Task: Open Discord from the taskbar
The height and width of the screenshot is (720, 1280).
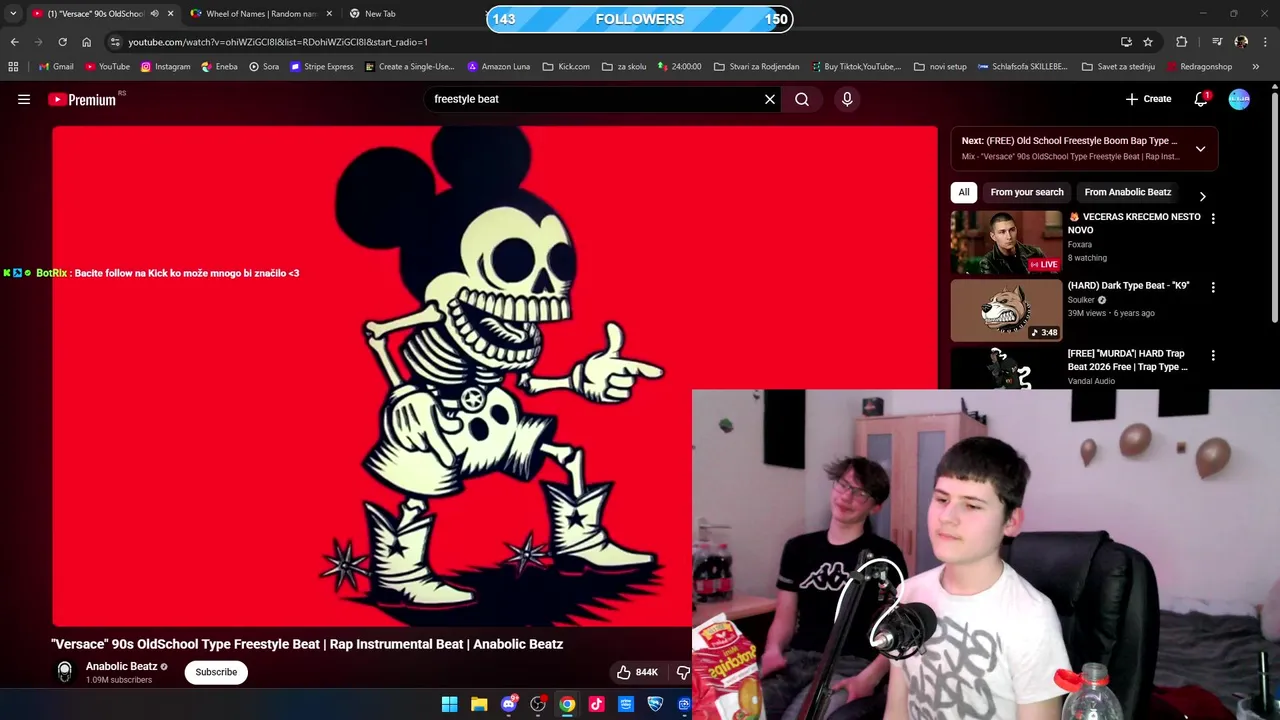Action: [509, 704]
